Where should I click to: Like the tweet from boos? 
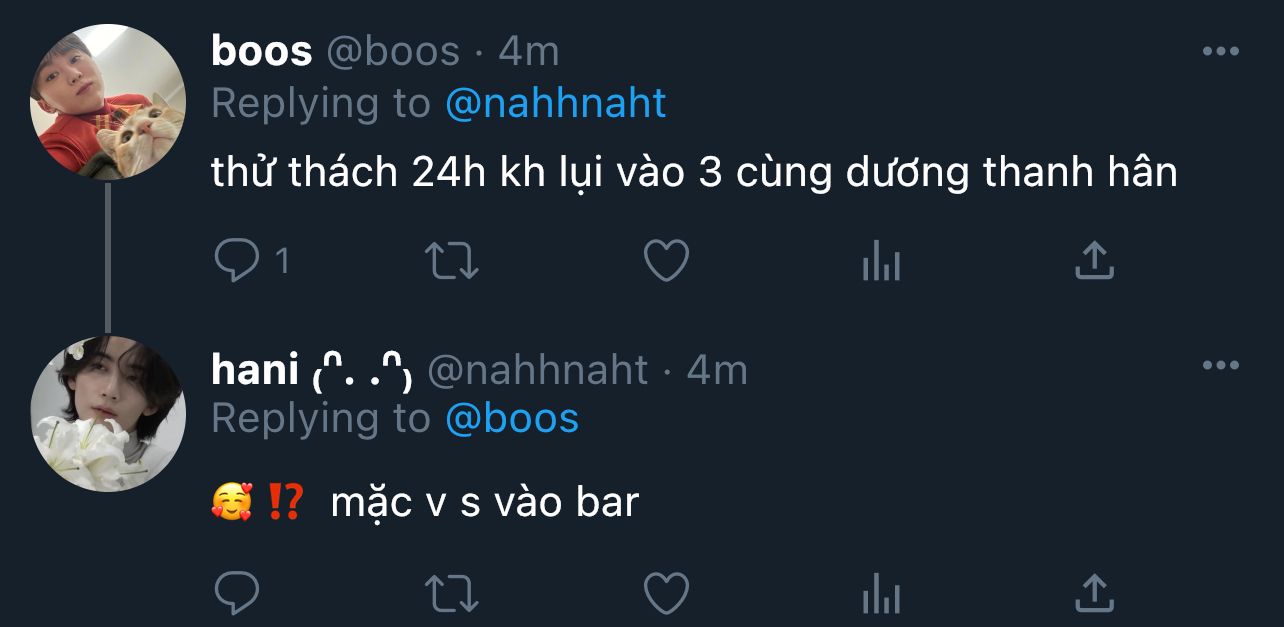[x=666, y=261]
